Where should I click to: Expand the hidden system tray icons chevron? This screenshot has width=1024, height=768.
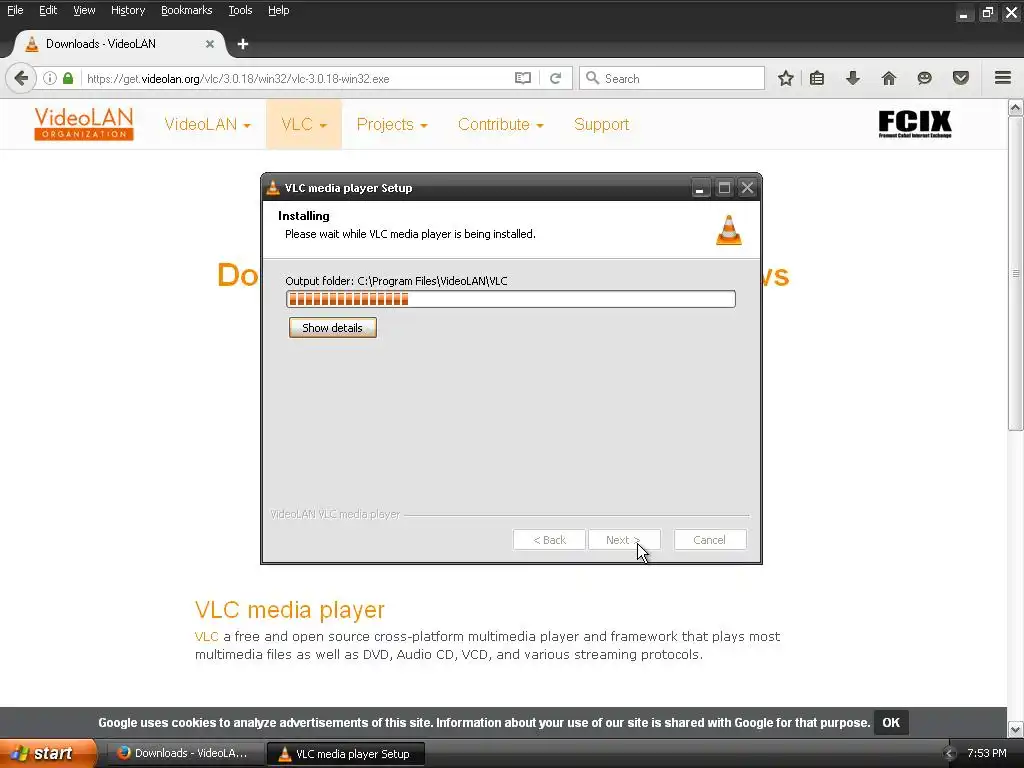click(949, 754)
